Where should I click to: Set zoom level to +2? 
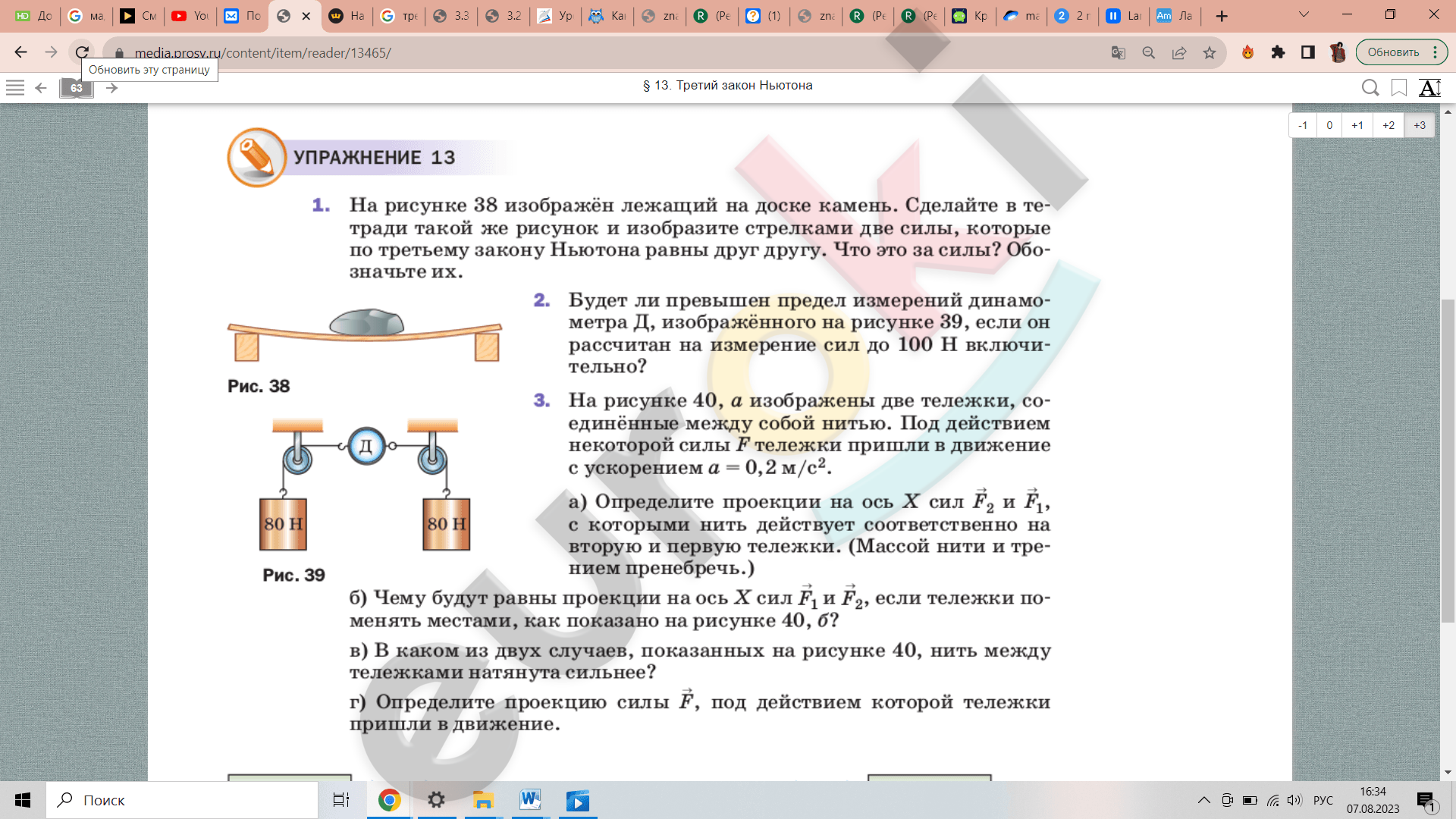[1389, 125]
